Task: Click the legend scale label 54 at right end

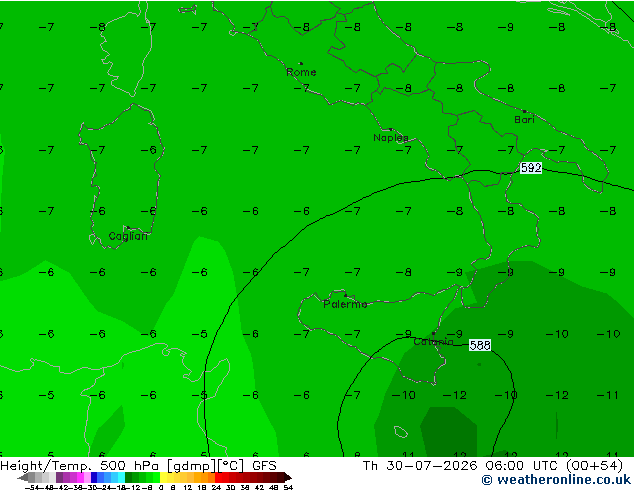Action: tap(288, 487)
